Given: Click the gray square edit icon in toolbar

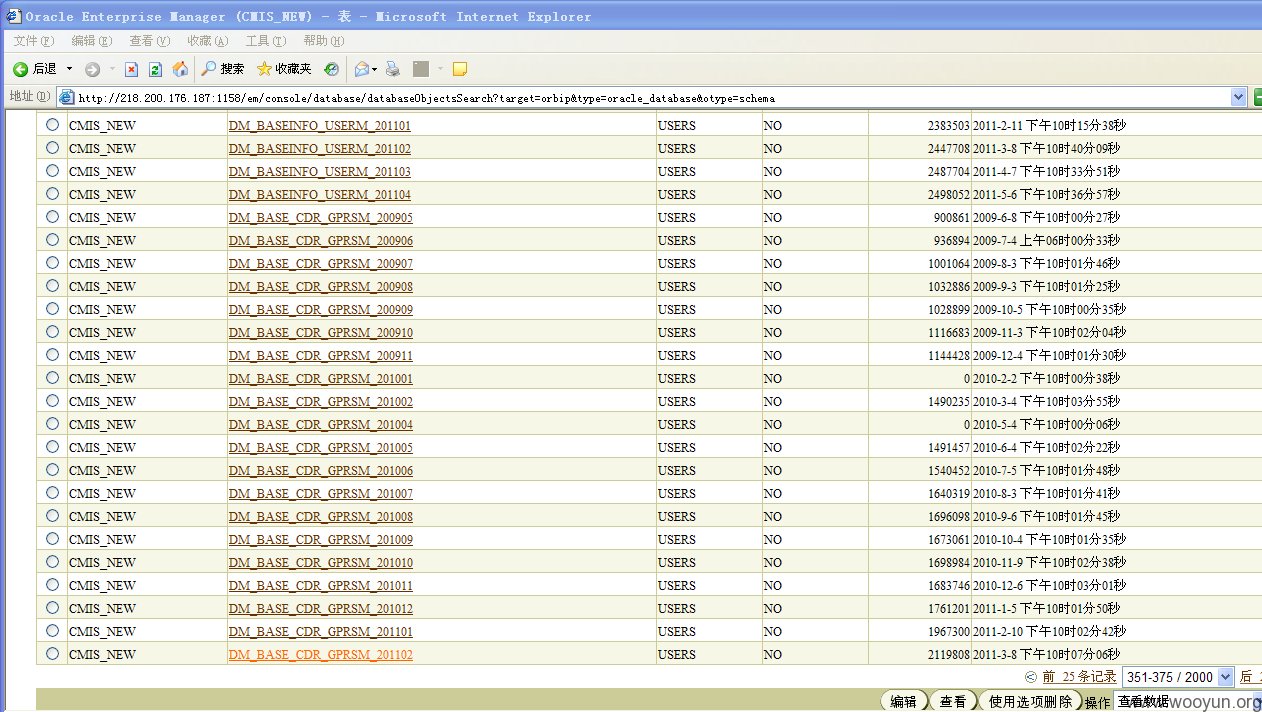Looking at the screenshot, I should [421, 69].
